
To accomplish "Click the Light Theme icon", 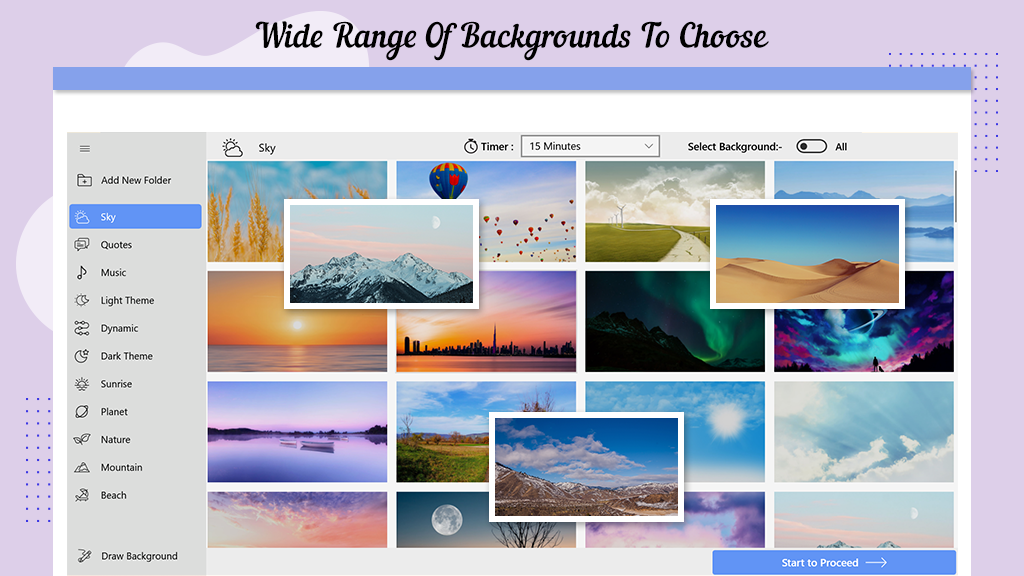I will [x=82, y=300].
